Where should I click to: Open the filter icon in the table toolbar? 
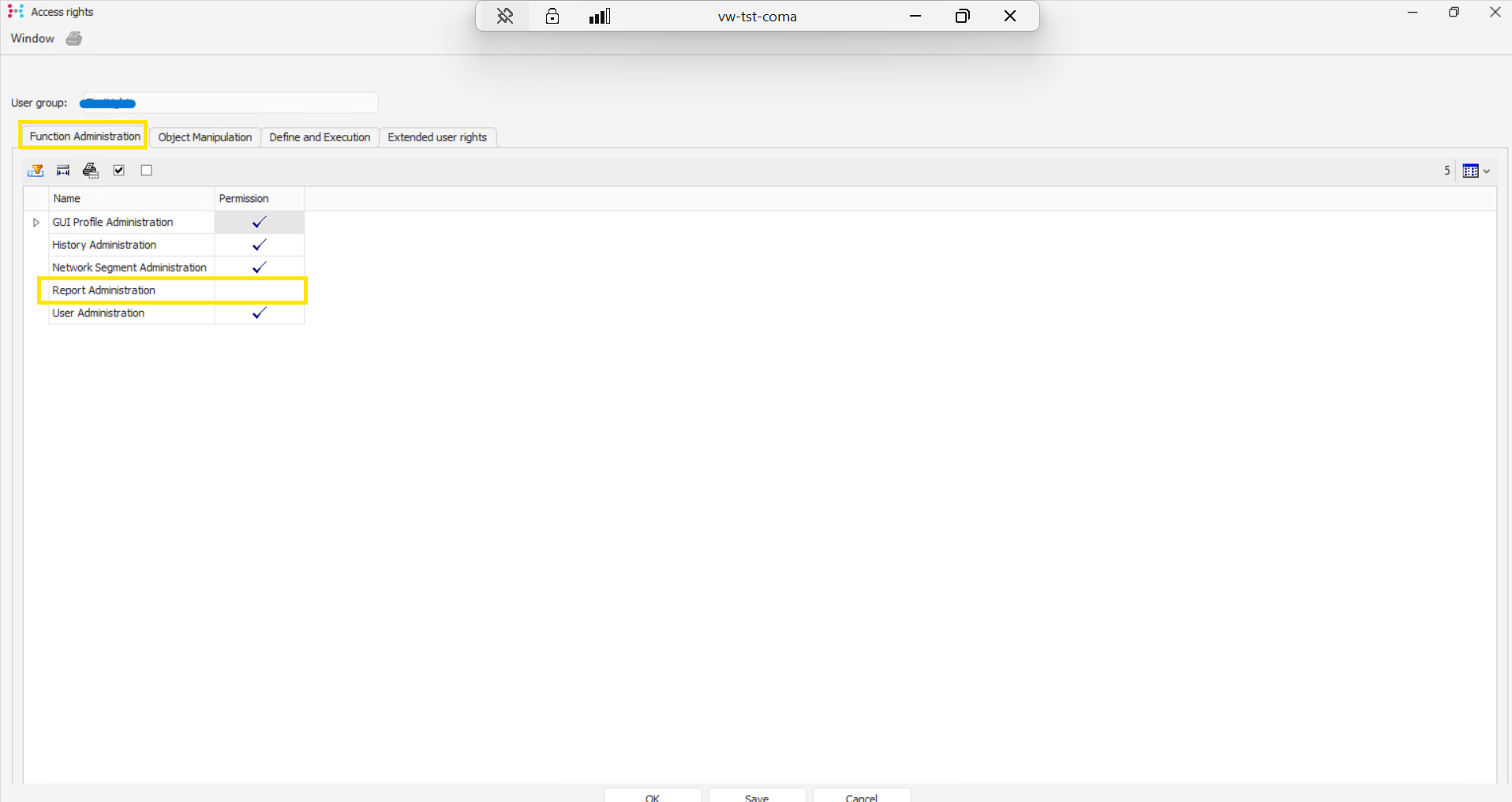tap(36, 171)
